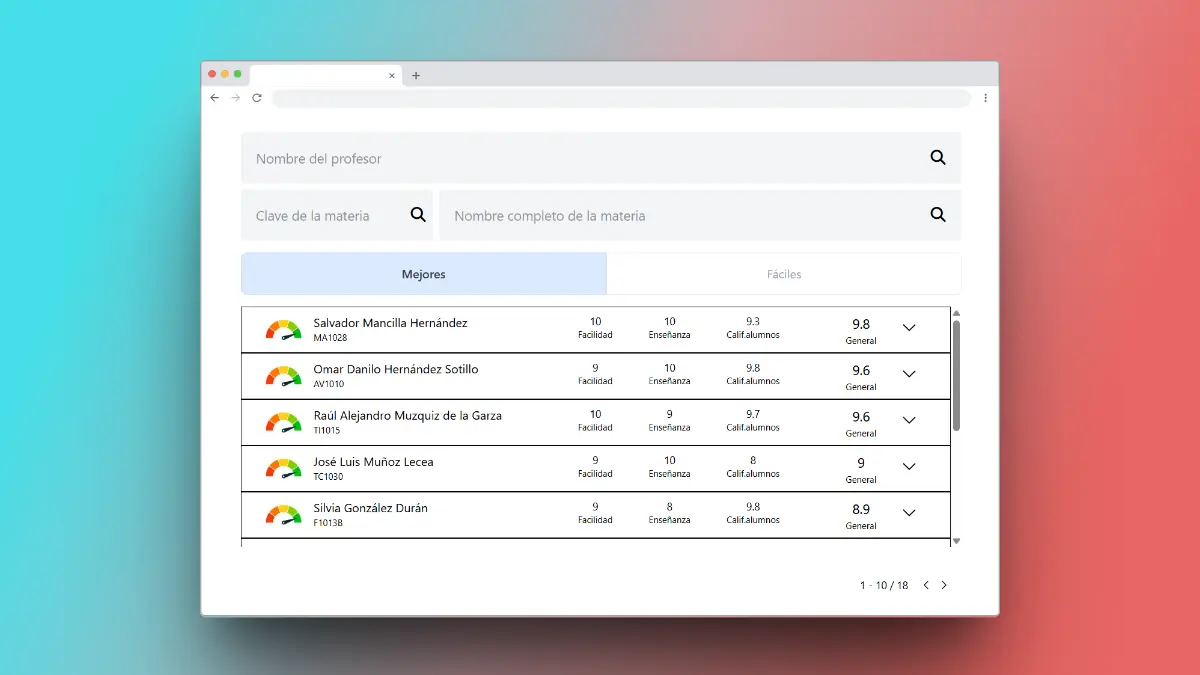Expand Raúl Alejandro Muzquiz de la Garza row
The height and width of the screenshot is (675, 1200).
[x=909, y=420]
